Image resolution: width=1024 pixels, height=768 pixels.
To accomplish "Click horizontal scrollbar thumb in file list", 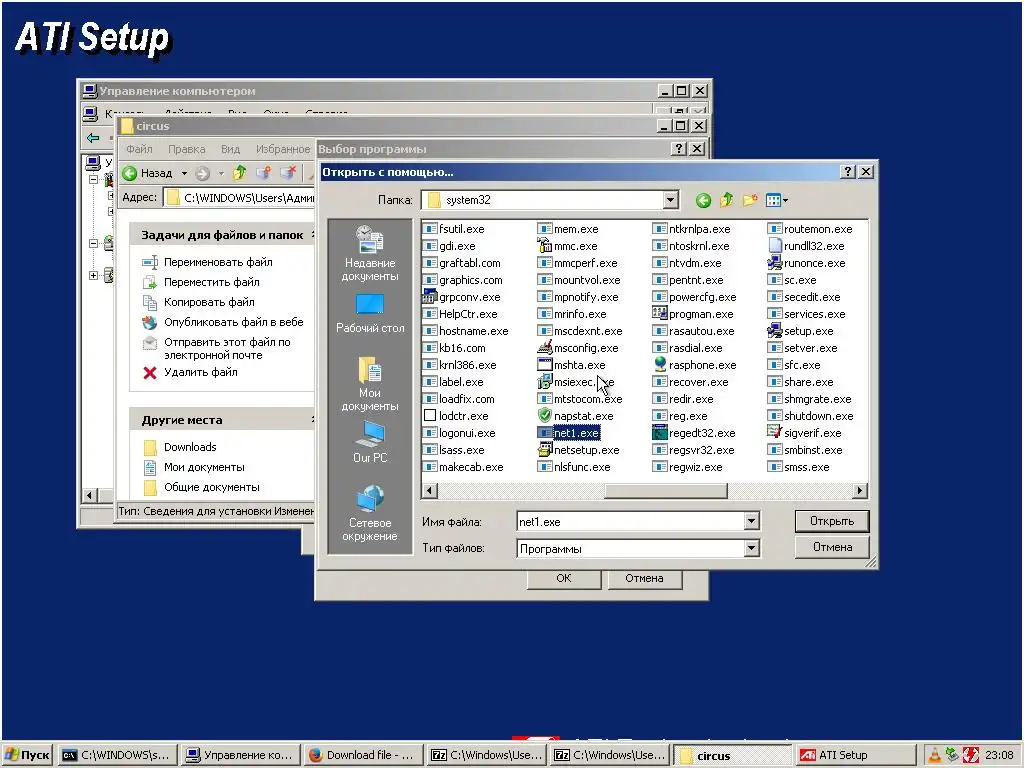I will [x=665, y=490].
